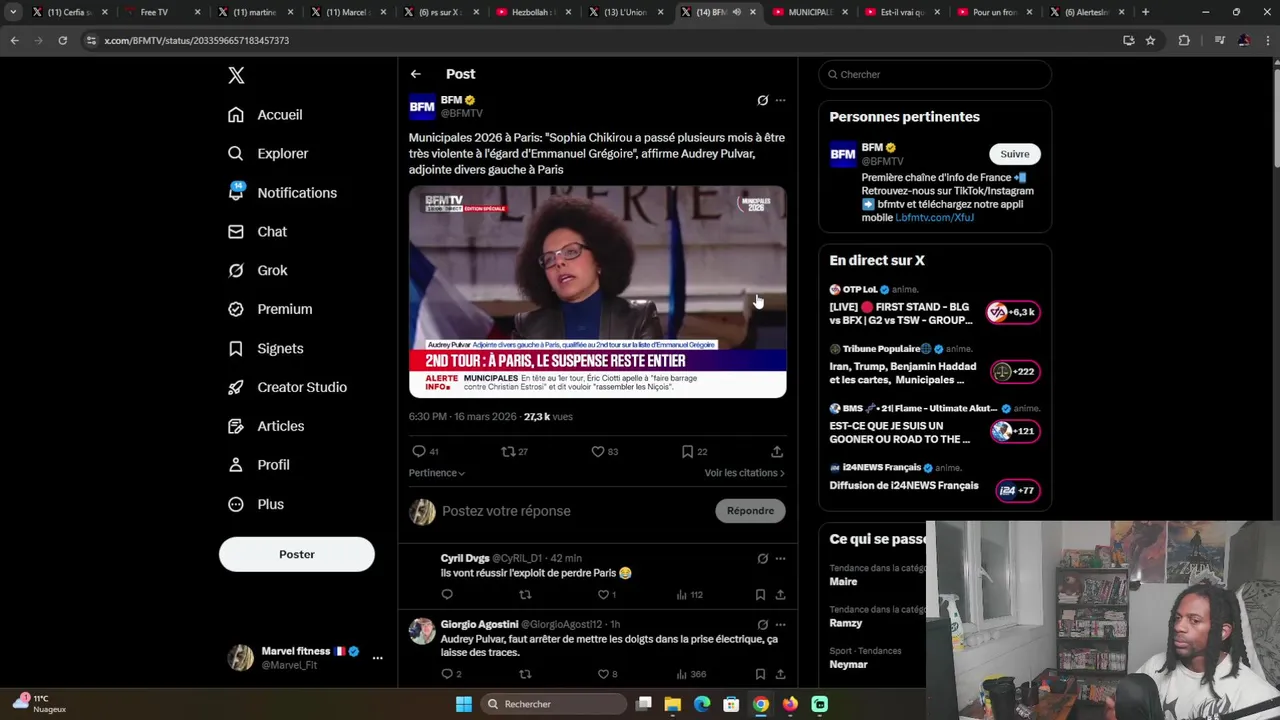This screenshot has height=720, width=1280.
Task: Click the BFM avatar in the post
Action: coord(422,107)
